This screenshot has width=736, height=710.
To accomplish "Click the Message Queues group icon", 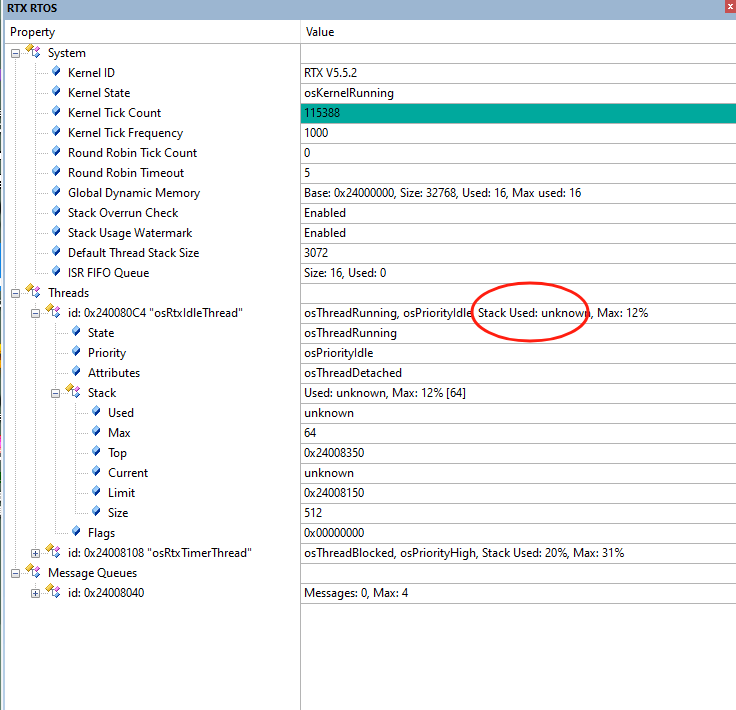I will (33, 571).
